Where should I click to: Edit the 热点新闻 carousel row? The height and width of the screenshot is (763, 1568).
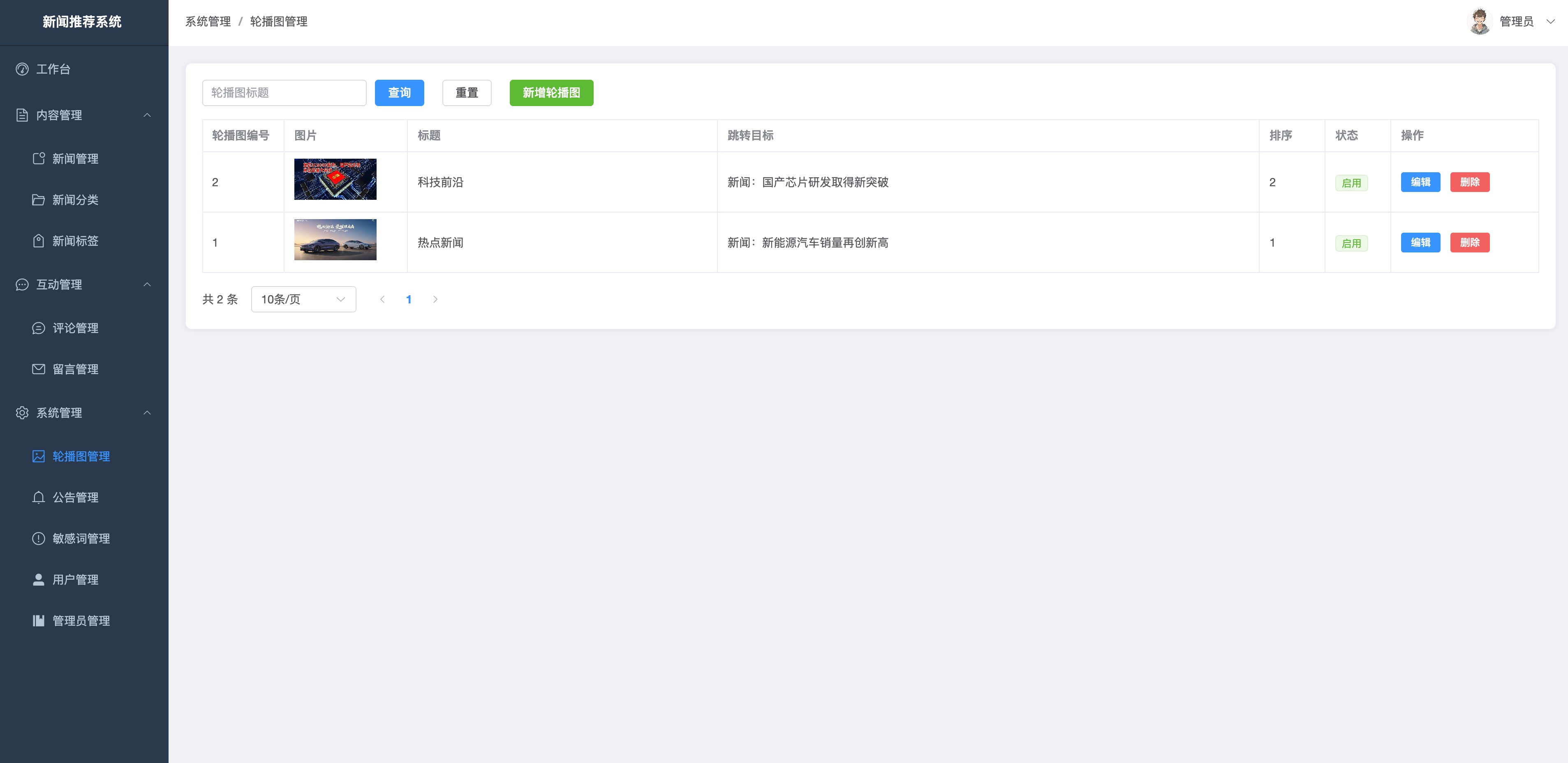pos(1420,243)
